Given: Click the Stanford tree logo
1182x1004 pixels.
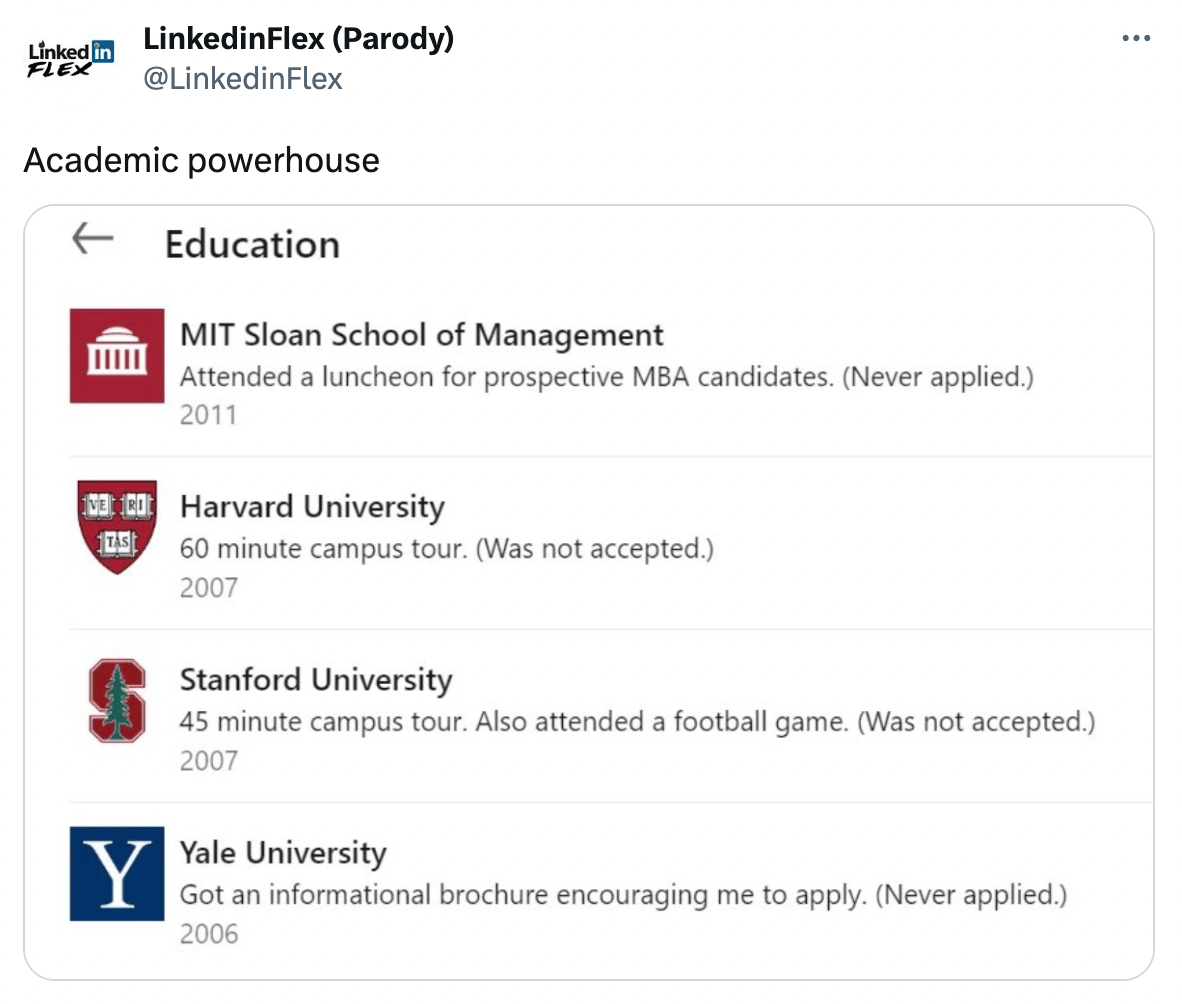Looking at the screenshot, I should click(x=117, y=700).
